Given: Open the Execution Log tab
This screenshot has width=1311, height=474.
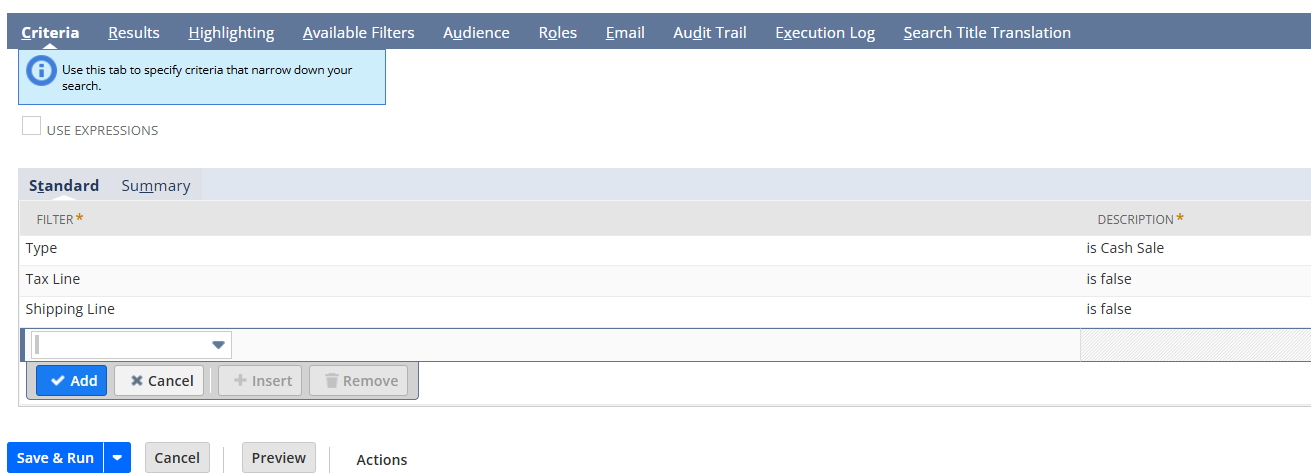Looking at the screenshot, I should (x=825, y=33).
